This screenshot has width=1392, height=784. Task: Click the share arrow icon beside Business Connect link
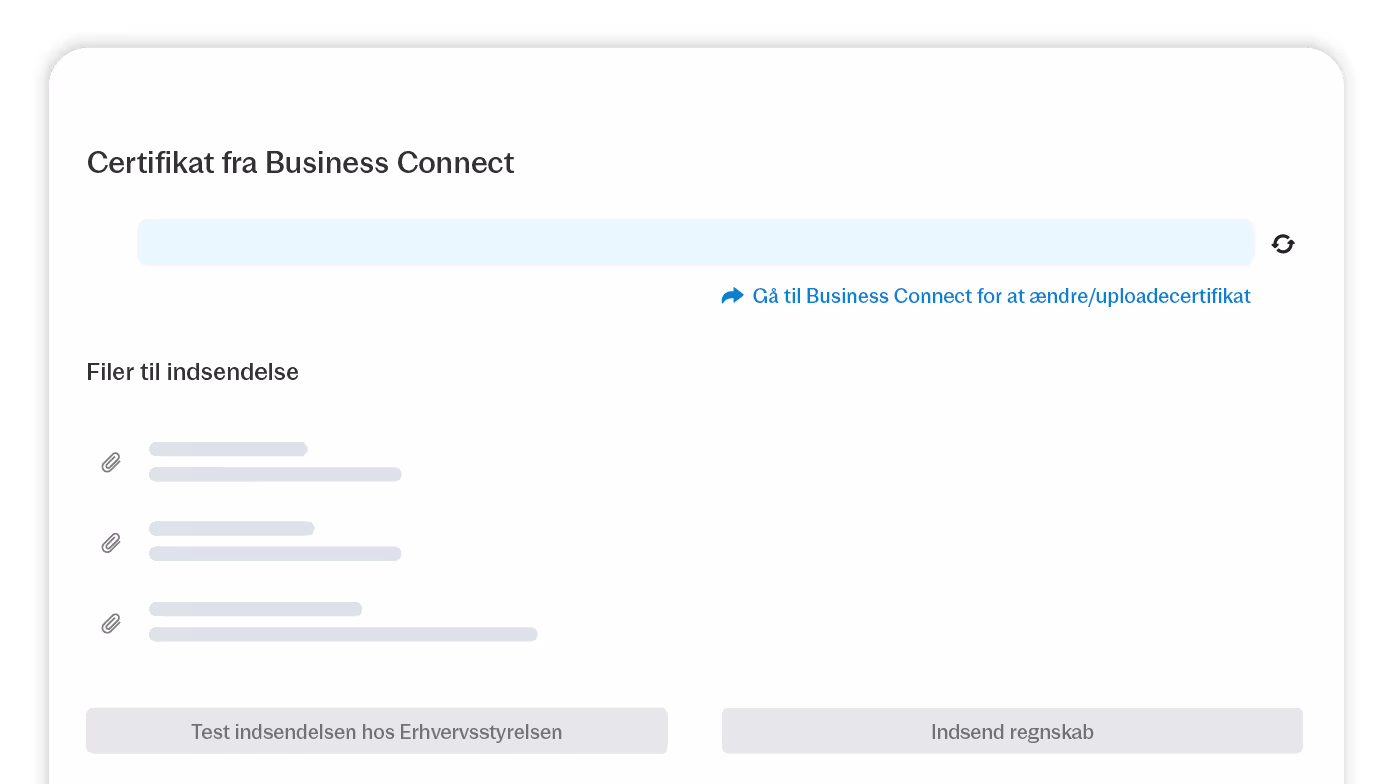tap(732, 296)
